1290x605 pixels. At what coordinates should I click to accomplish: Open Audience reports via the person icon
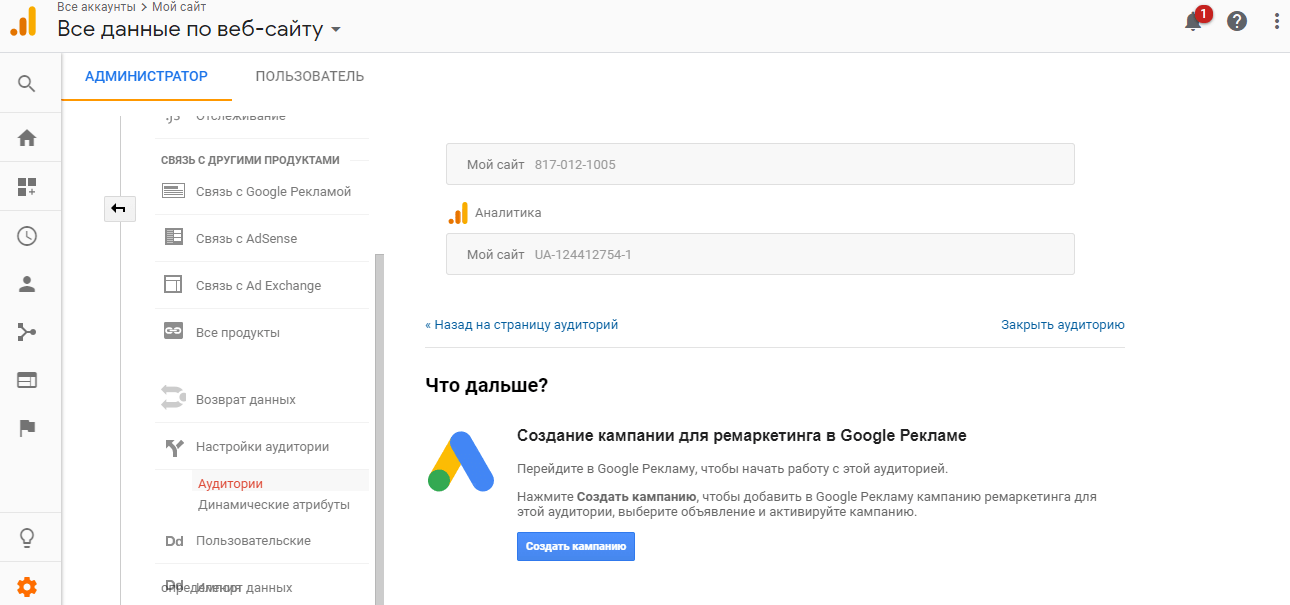pos(27,284)
